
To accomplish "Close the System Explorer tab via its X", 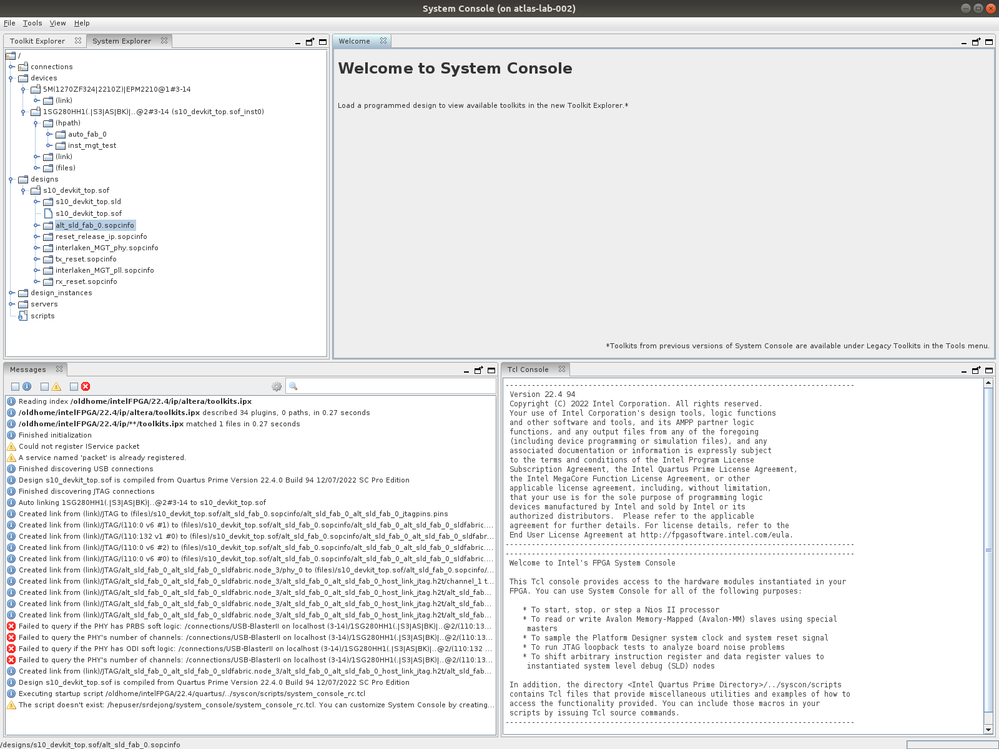I will click(x=164, y=40).
